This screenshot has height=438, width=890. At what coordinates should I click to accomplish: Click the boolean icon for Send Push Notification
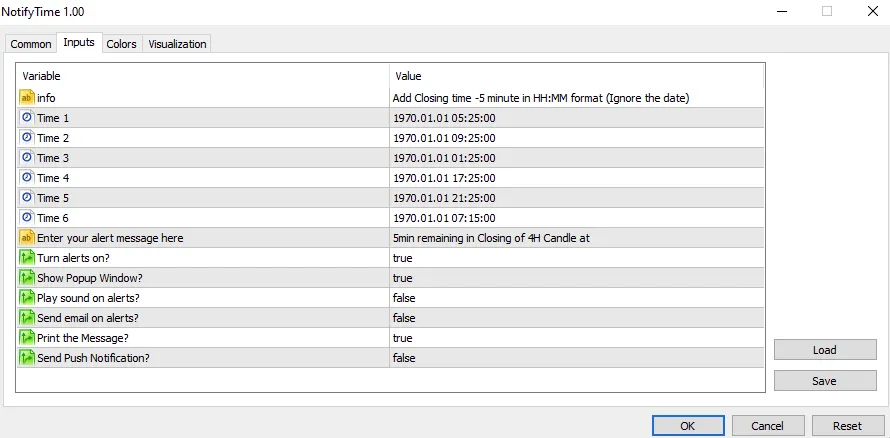tap(27, 358)
